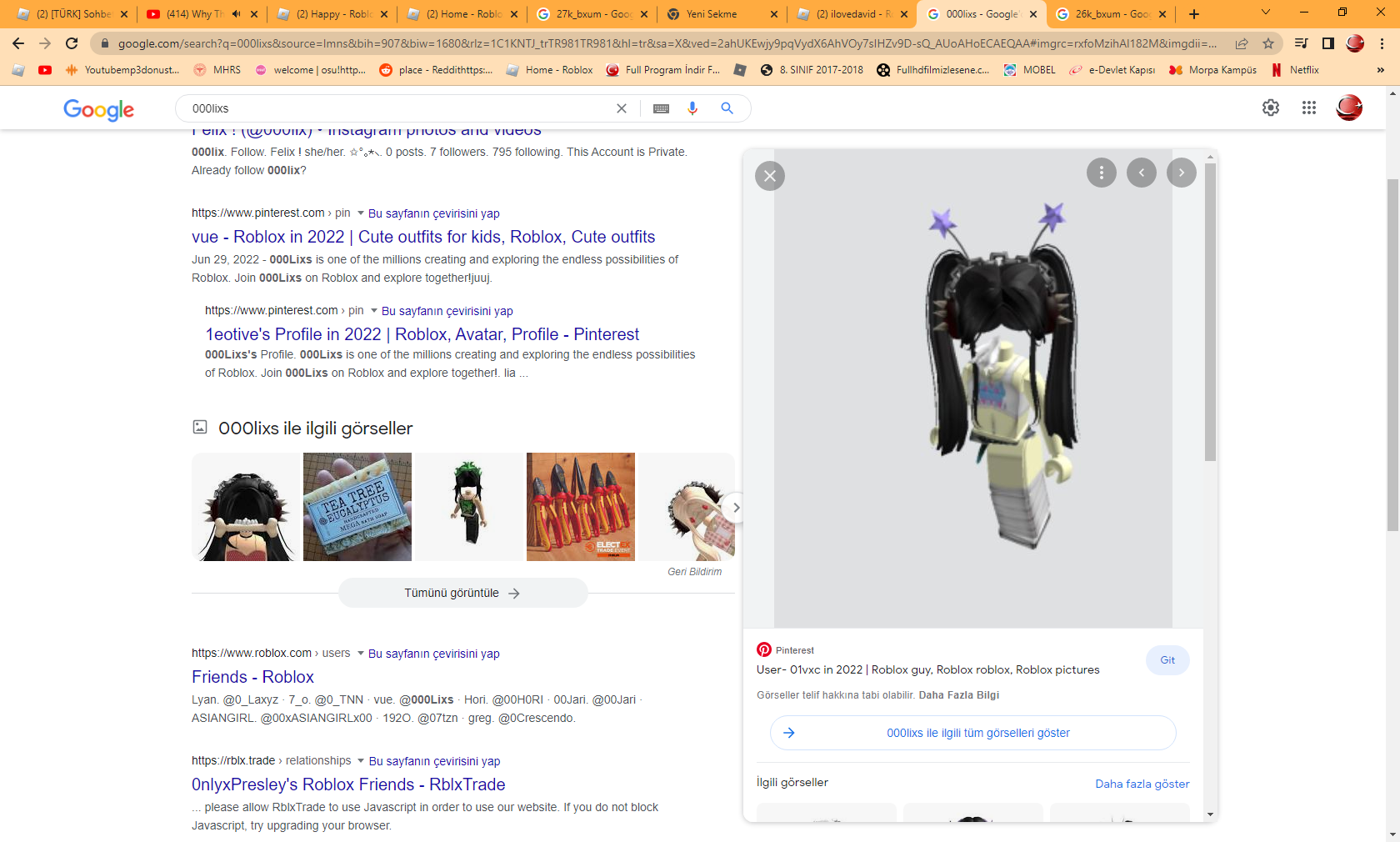Viewport: 1400px width, 842px height.
Task: Open the e-Devlet Kapısı bookmark
Action: click(x=1112, y=70)
